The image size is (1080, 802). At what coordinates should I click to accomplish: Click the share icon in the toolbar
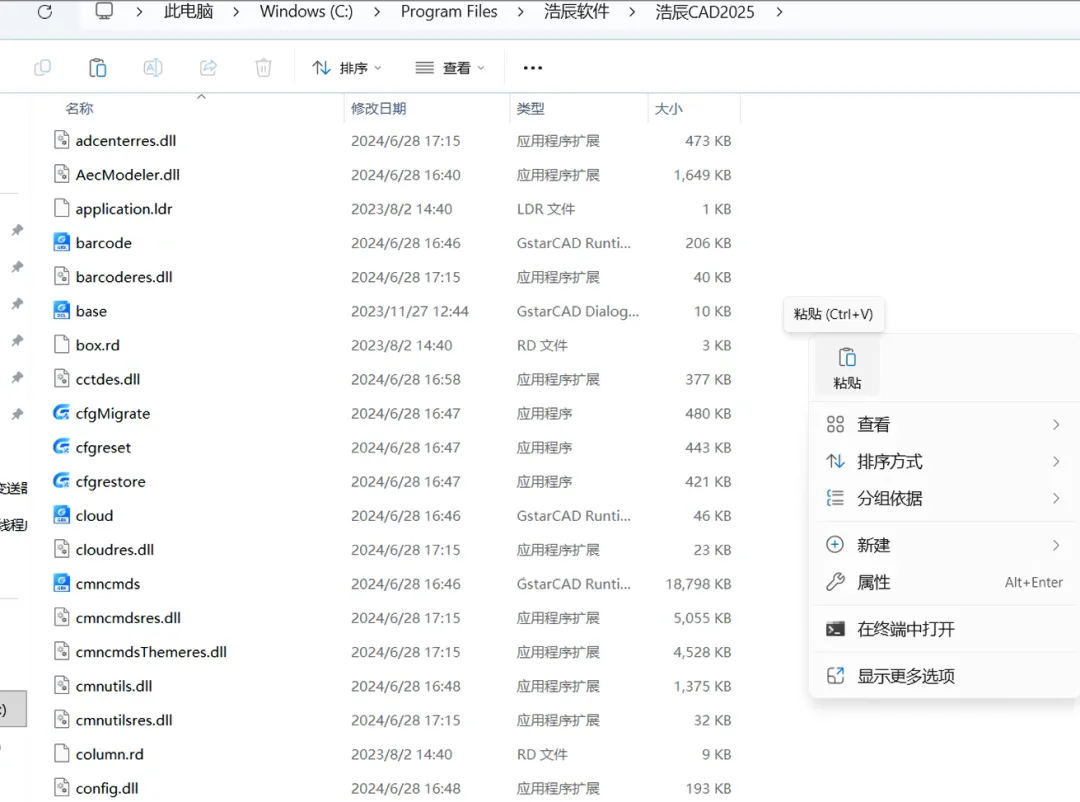tap(208, 68)
